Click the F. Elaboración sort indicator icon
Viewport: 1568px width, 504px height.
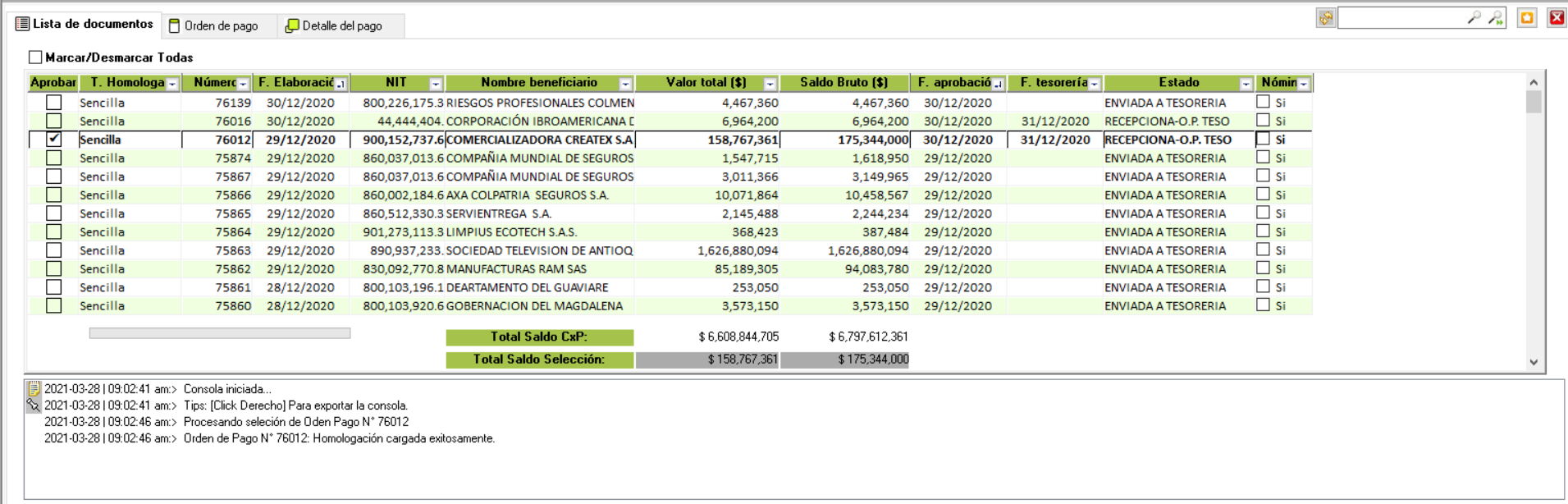[341, 84]
